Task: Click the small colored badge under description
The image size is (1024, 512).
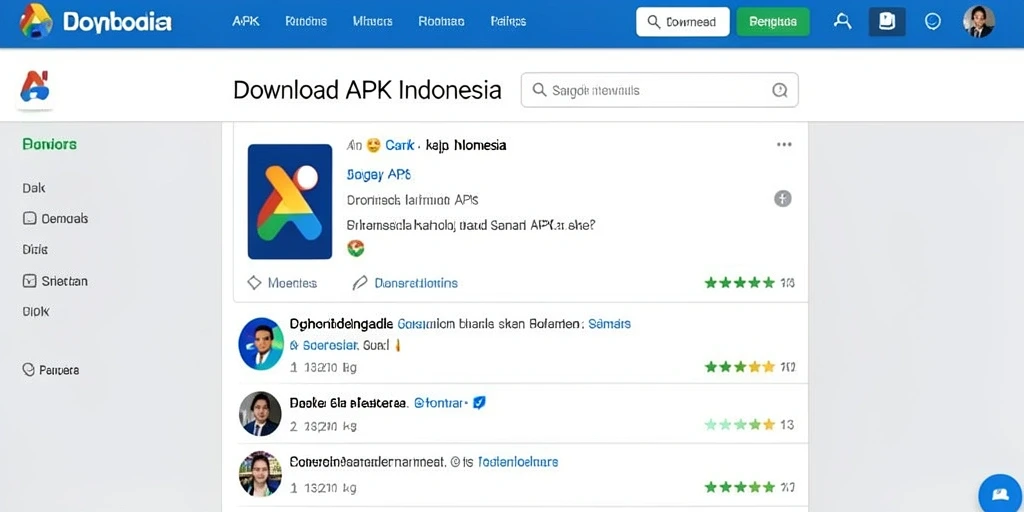Action: pyautogui.click(x=355, y=248)
